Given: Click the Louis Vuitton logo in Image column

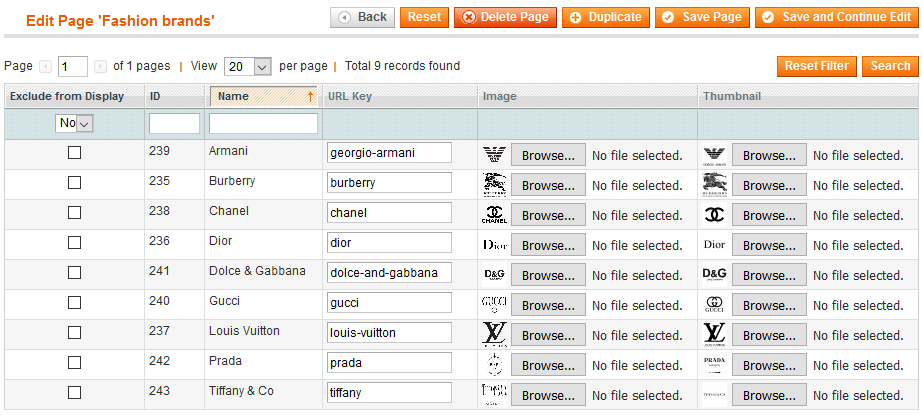Looking at the screenshot, I should click(494, 335).
